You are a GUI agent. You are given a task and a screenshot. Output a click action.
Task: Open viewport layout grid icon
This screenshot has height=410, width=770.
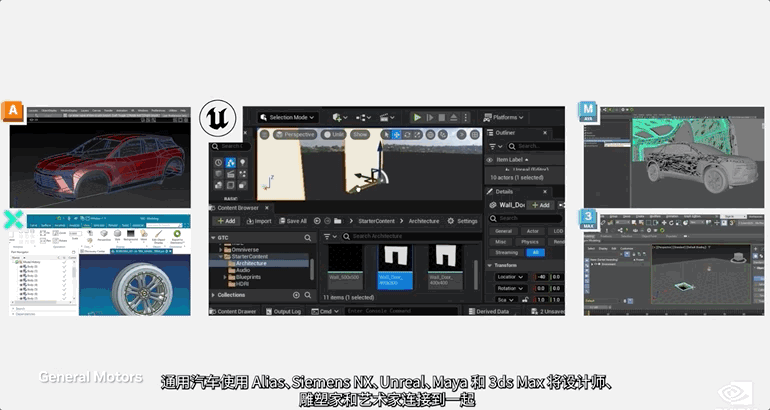point(474,135)
